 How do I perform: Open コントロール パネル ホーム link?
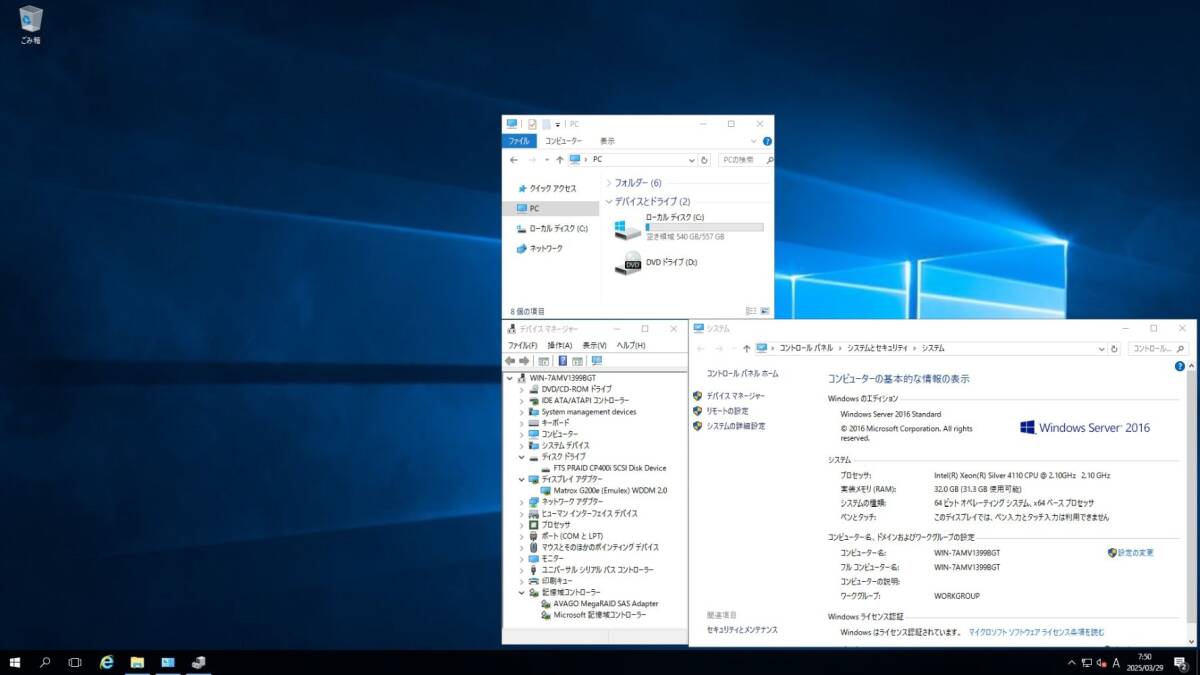click(x=742, y=373)
